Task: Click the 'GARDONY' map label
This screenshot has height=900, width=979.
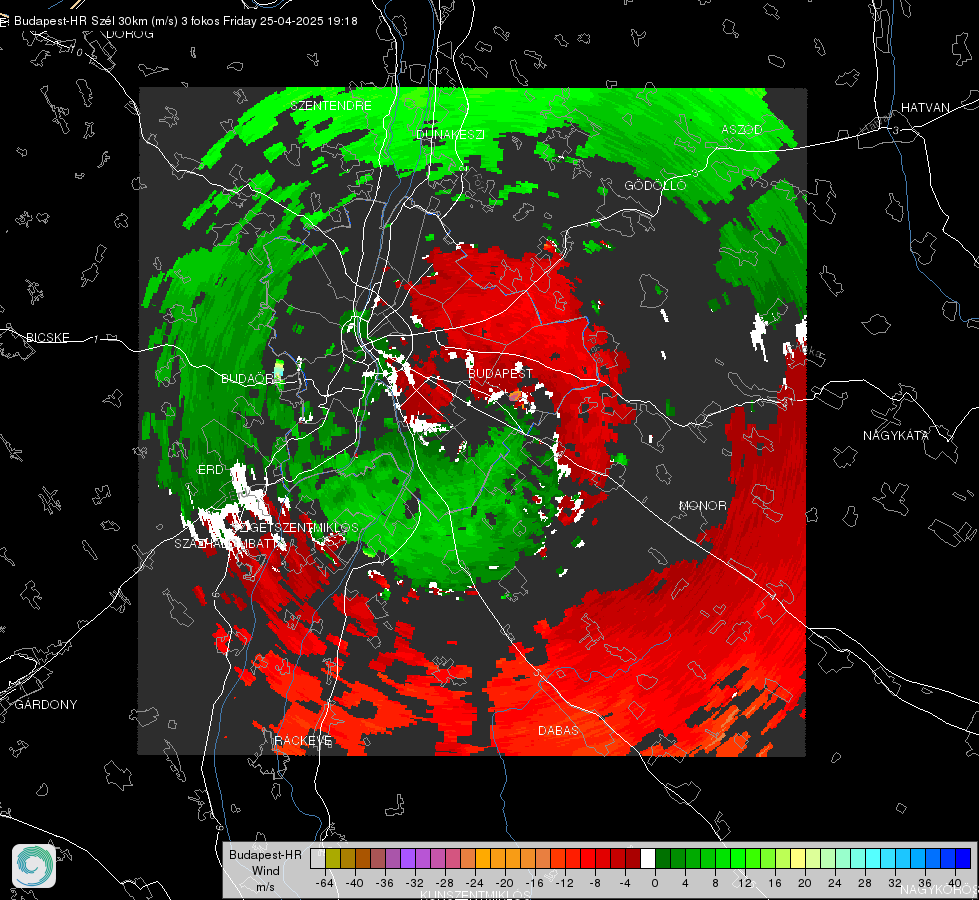Action: point(46,705)
